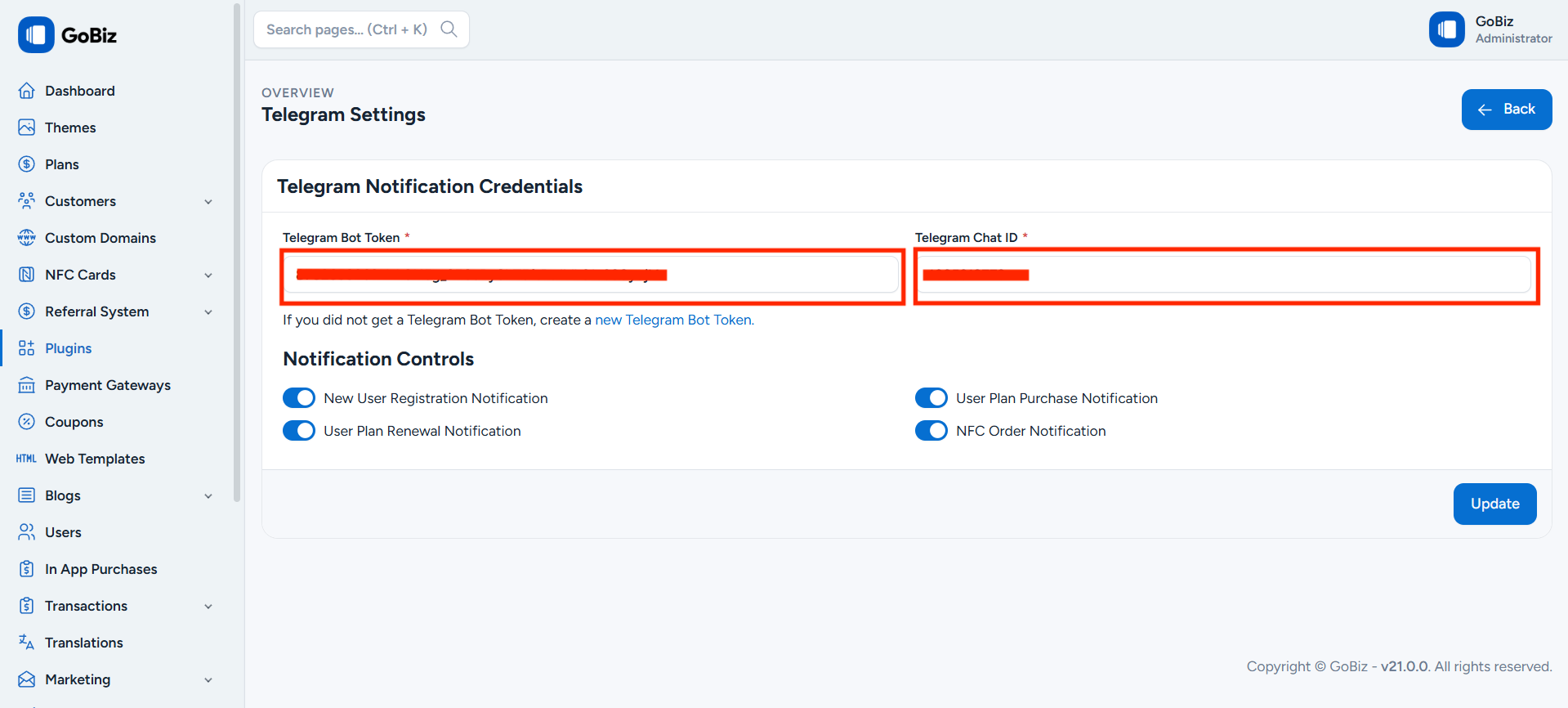Click the Dashboard home icon
Viewport: 1568px width, 708px height.
tap(27, 91)
